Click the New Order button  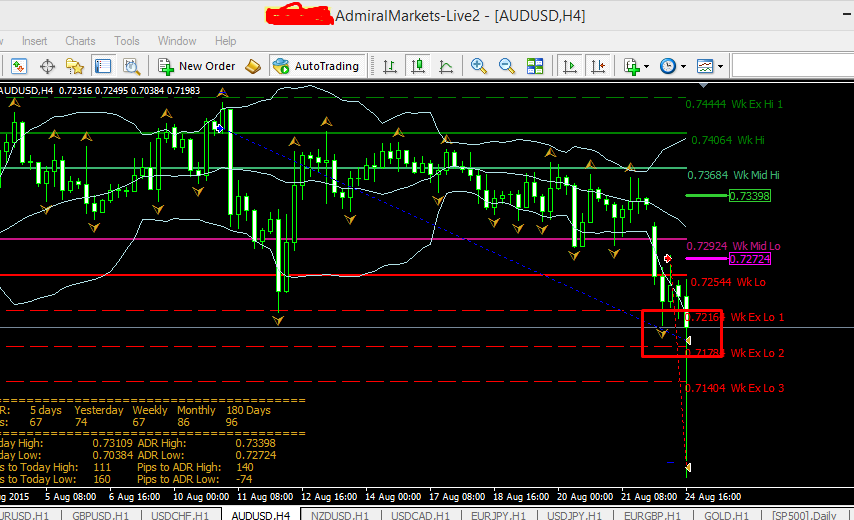click(197, 66)
